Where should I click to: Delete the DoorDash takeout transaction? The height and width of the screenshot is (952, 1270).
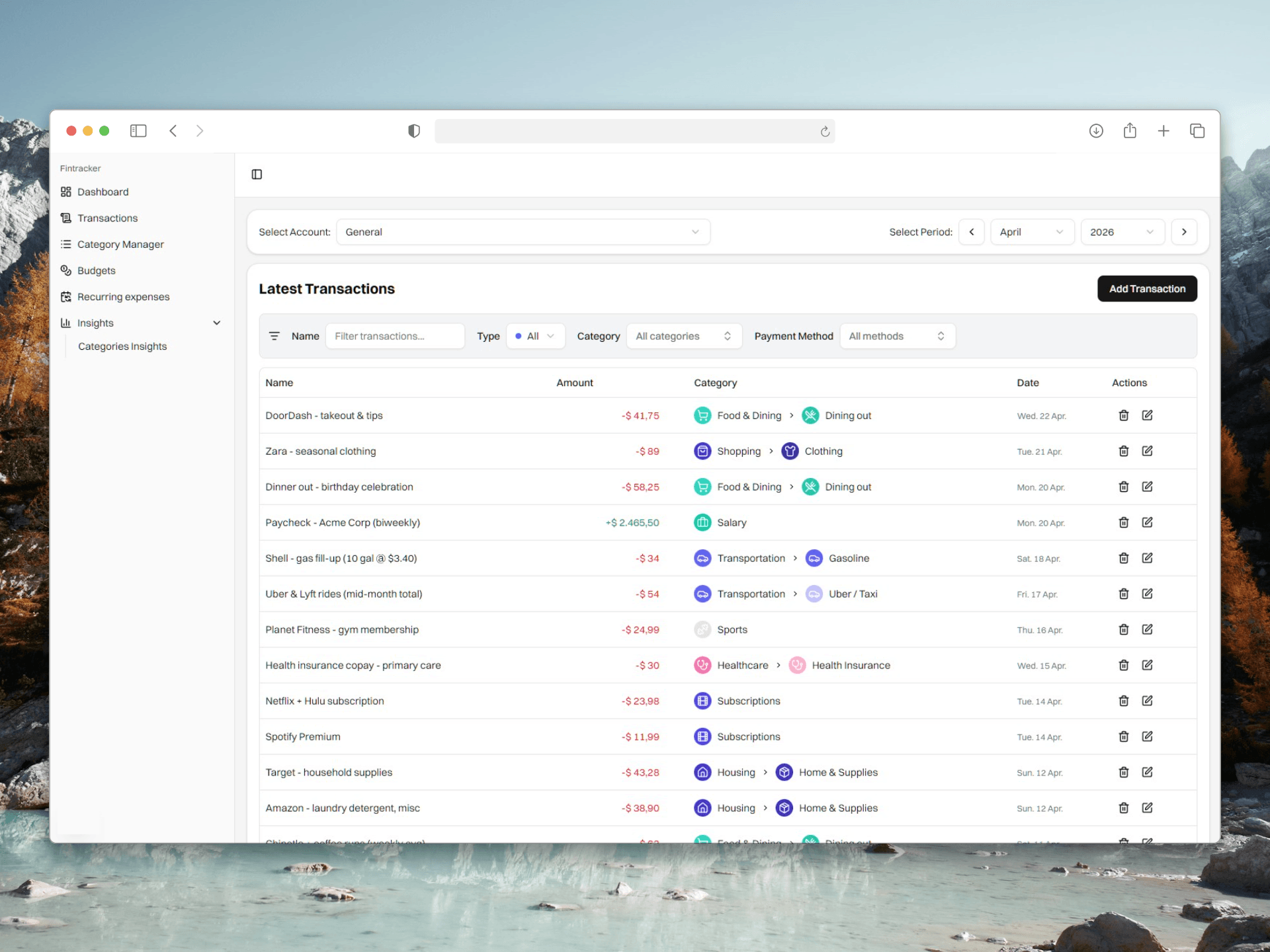click(1123, 415)
